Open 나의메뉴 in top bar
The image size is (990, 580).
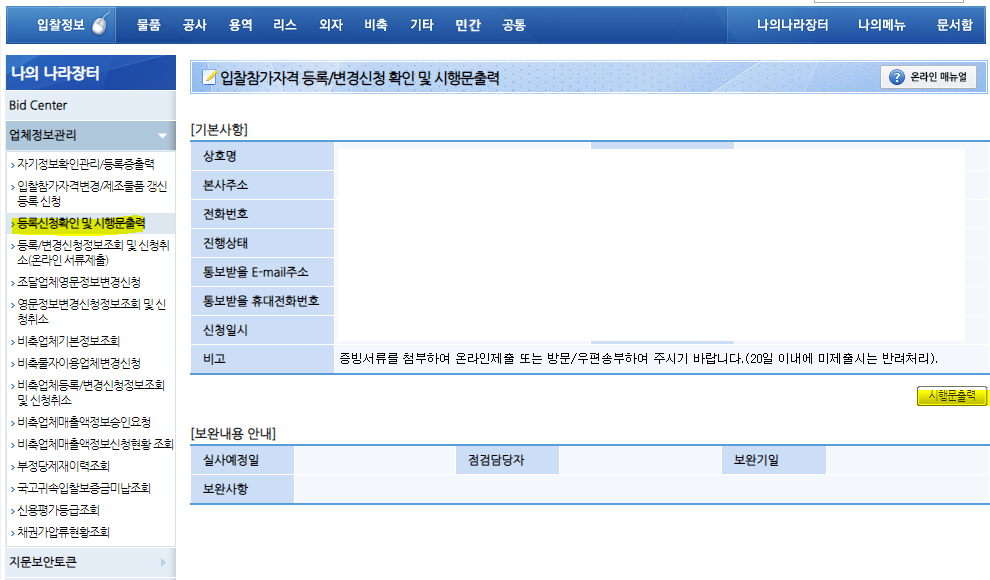(x=881, y=25)
